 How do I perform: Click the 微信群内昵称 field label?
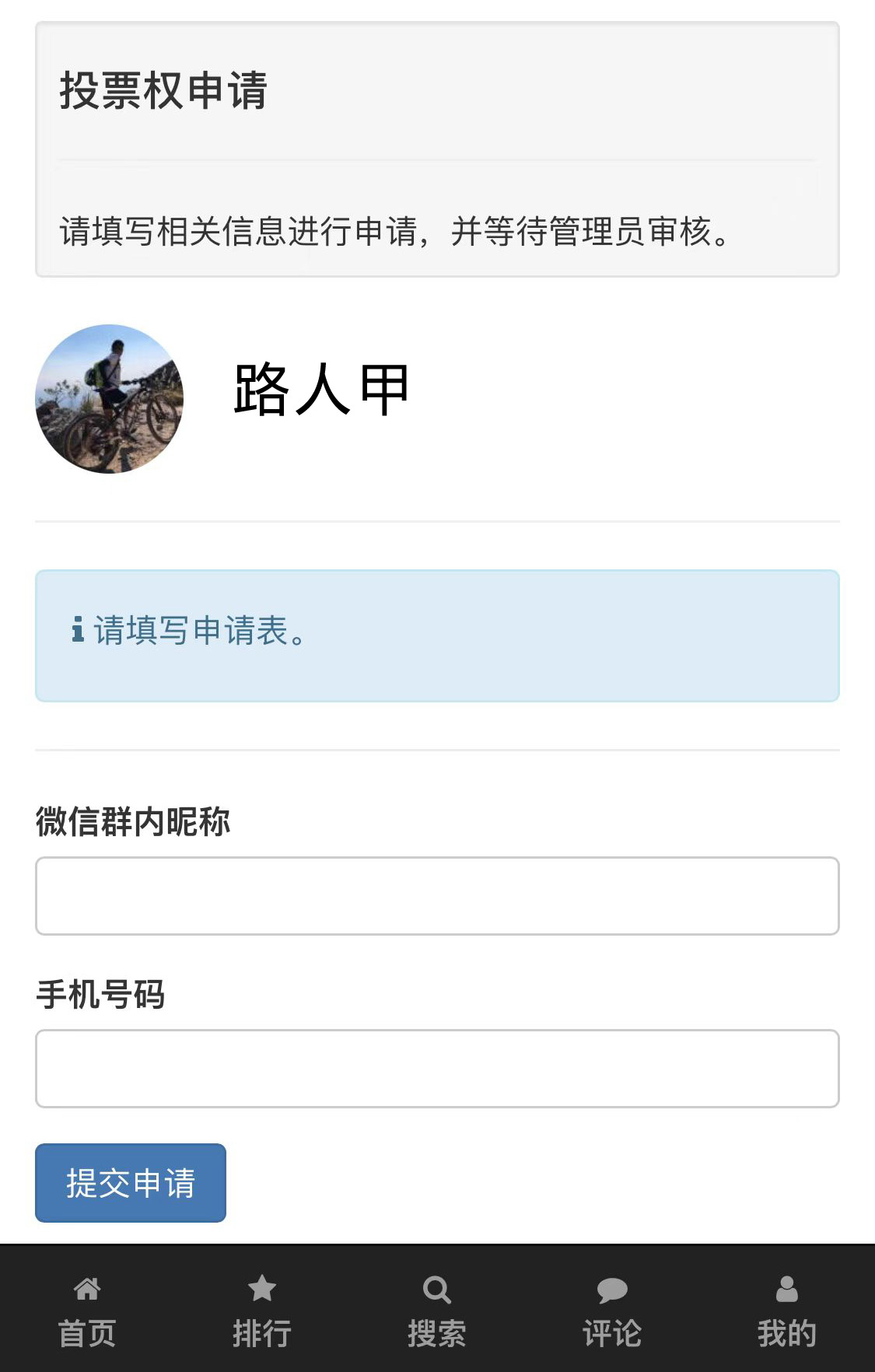click(x=133, y=822)
